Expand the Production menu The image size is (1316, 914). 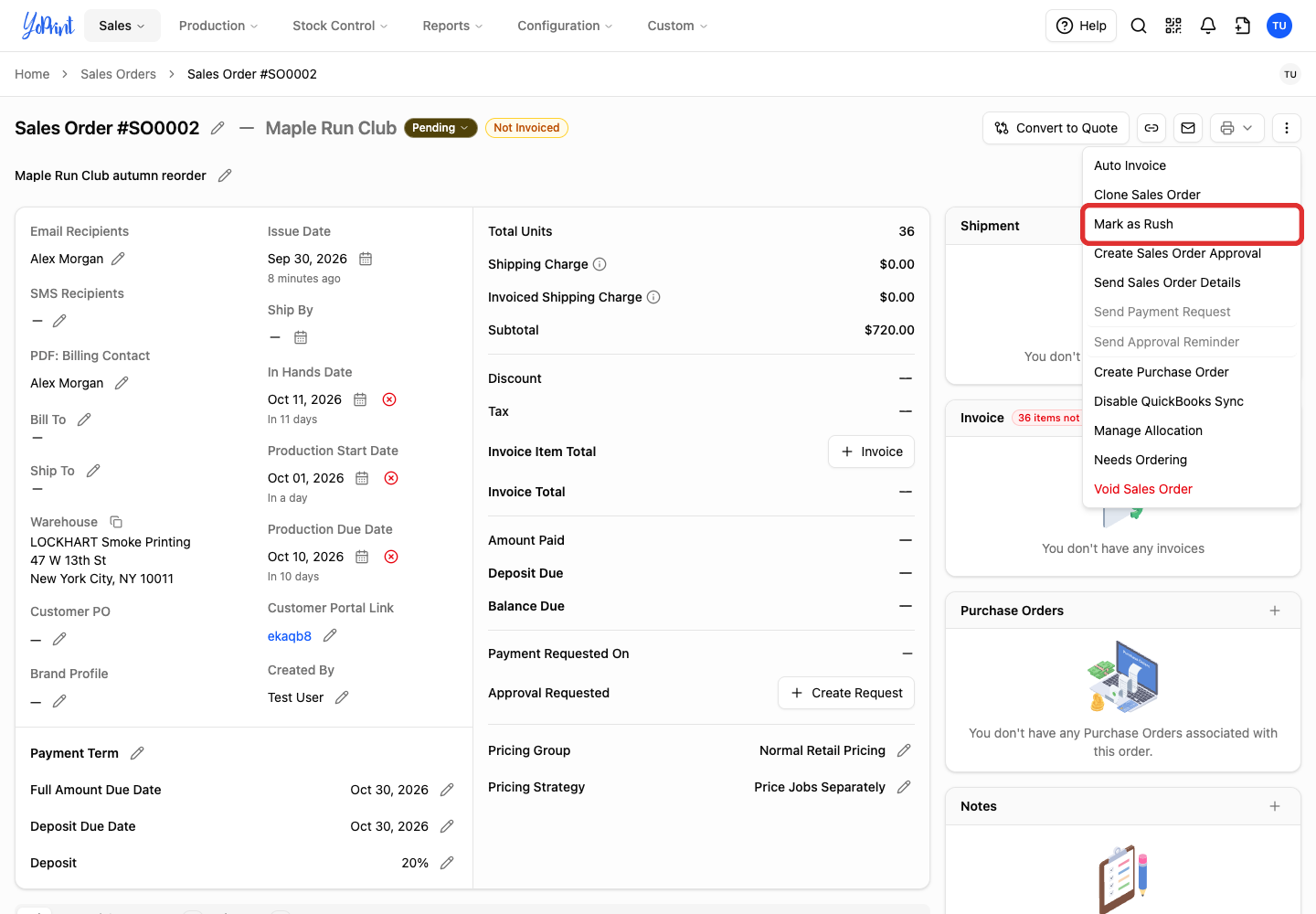(x=218, y=26)
